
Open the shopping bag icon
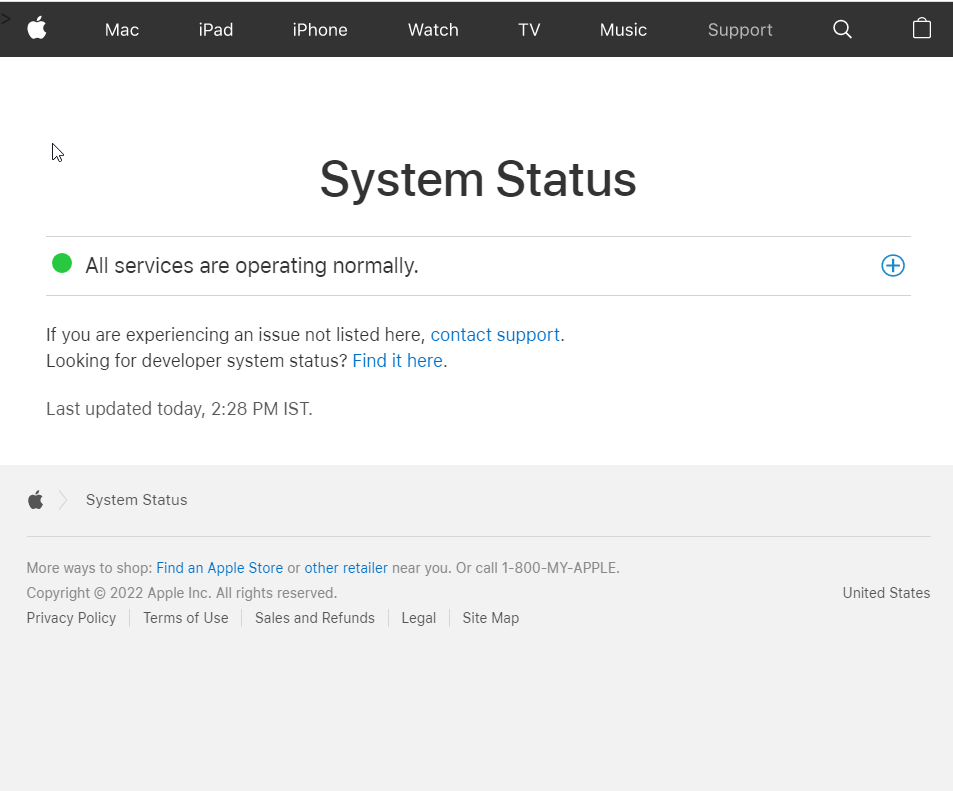[921, 29]
